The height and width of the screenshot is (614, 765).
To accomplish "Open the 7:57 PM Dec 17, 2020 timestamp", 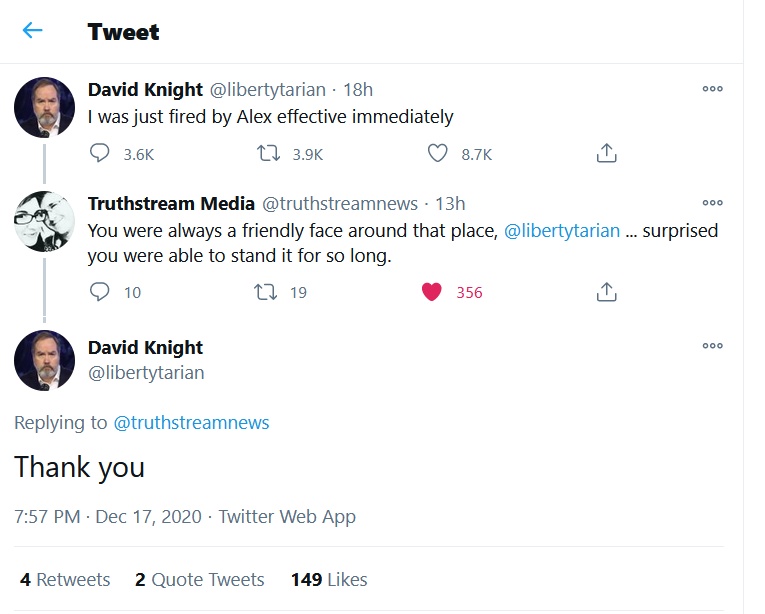I will (107, 516).
